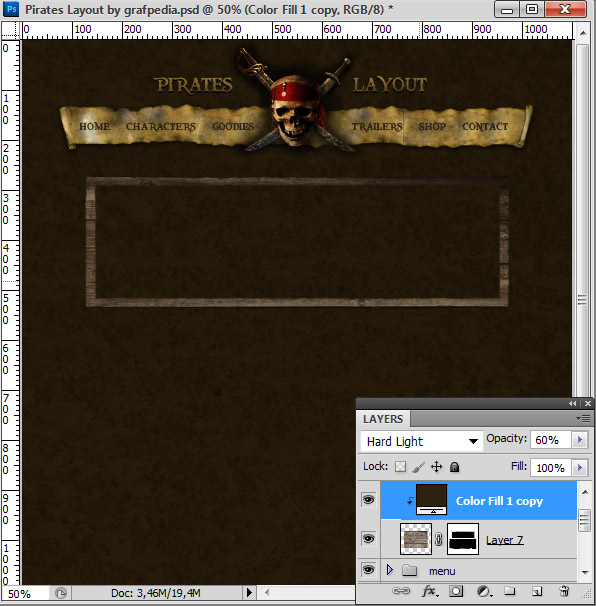This screenshot has width=596, height=606.
Task: Open the fx layer style menu
Action: [x=429, y=591]
